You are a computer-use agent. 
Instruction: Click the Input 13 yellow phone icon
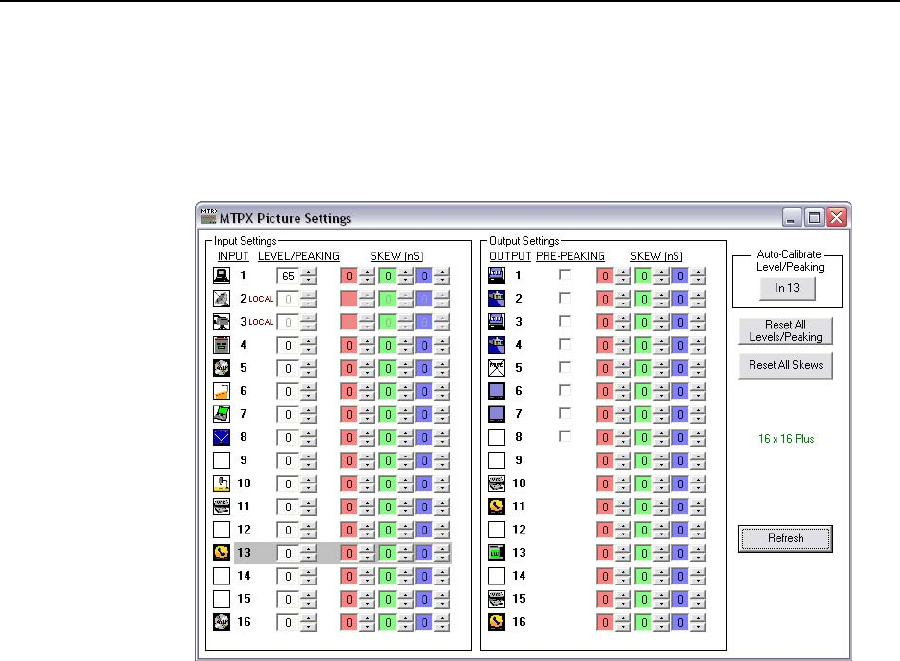[x=222, y=553]
